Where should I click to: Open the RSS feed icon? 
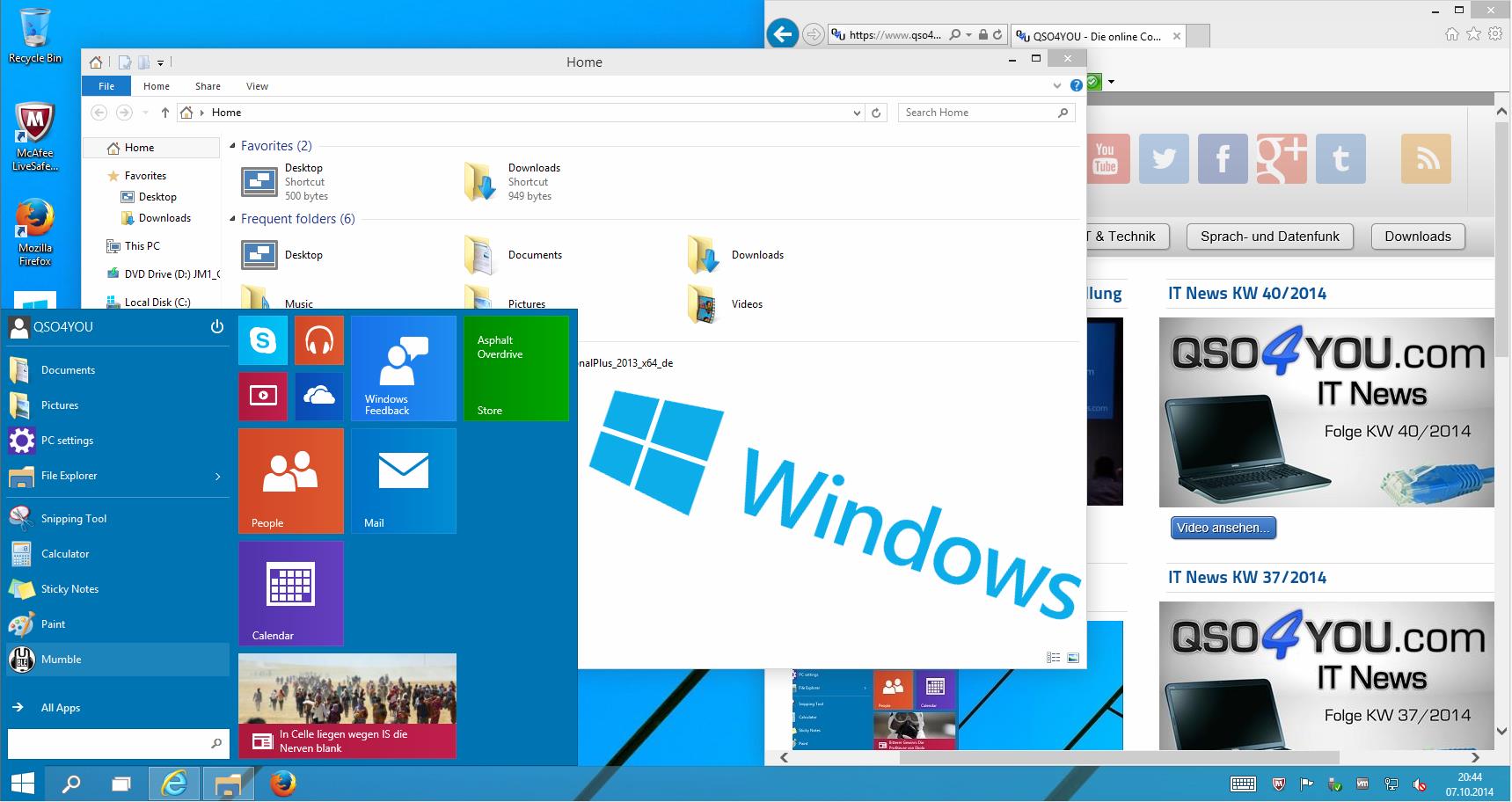pyautogui.click(x=1425, y=159)
